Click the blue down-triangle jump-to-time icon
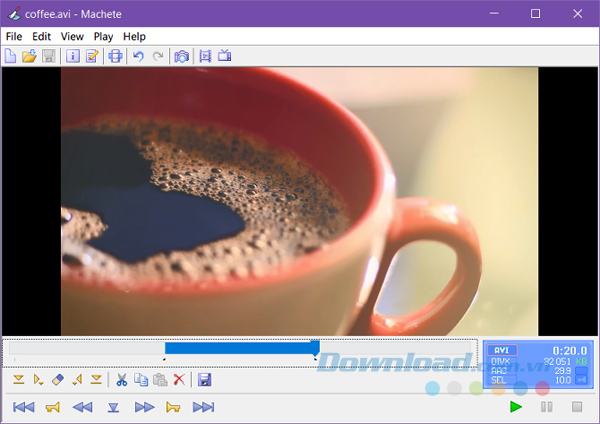600x424 pixels. 113,407
